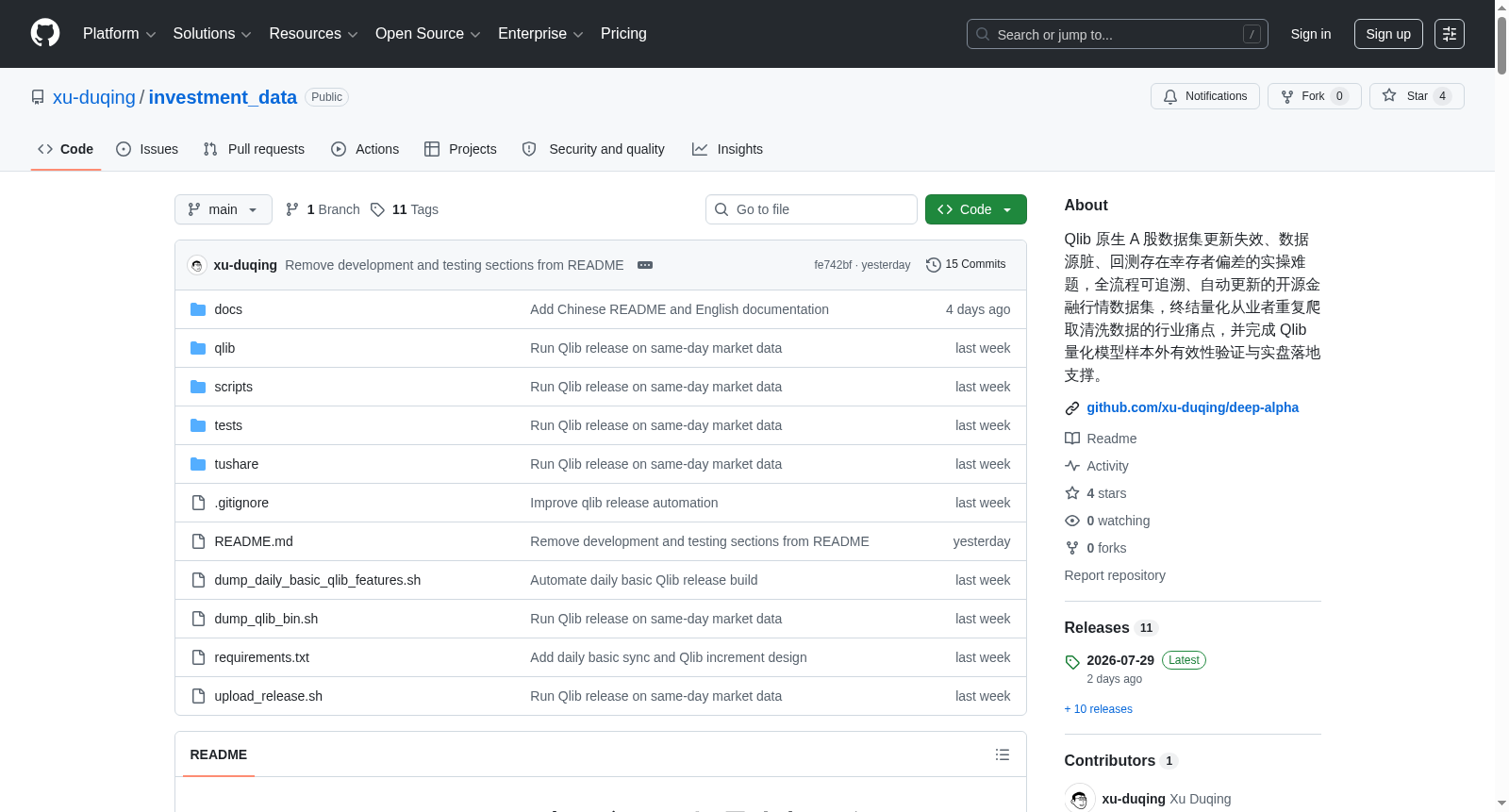Fork the repository with Fork button
The height and width of the screenshot is (812, 1509).
pos(1315,96)
